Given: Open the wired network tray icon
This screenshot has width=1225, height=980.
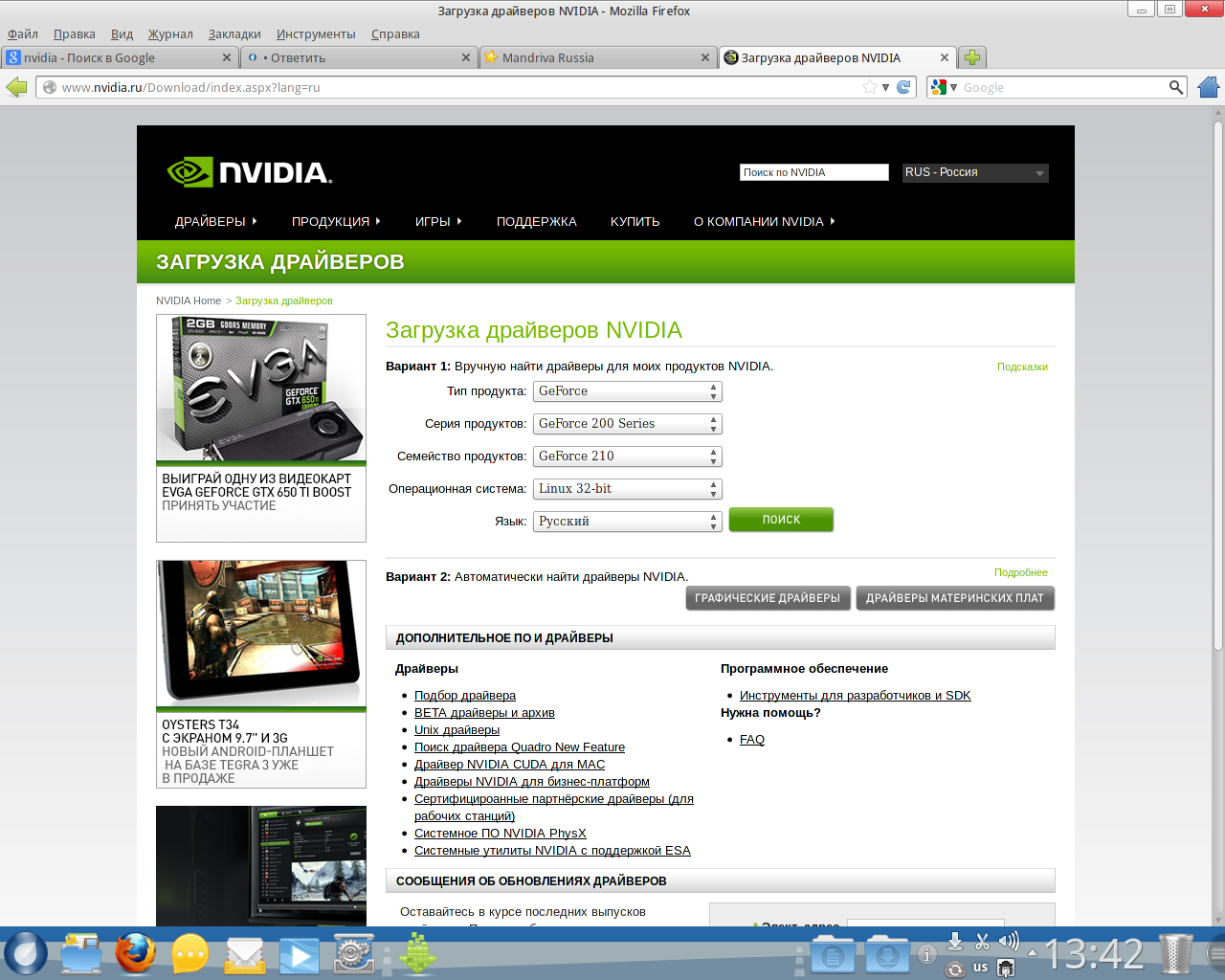Looking at the screenshot, I should tap(1006, 969).
